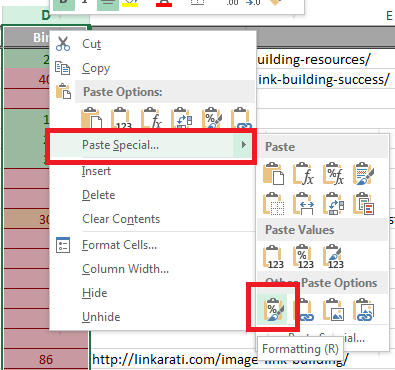The height and width of the screenshot is (370, 395).
Task: Select cell containing 86
Action: (46, 359)
